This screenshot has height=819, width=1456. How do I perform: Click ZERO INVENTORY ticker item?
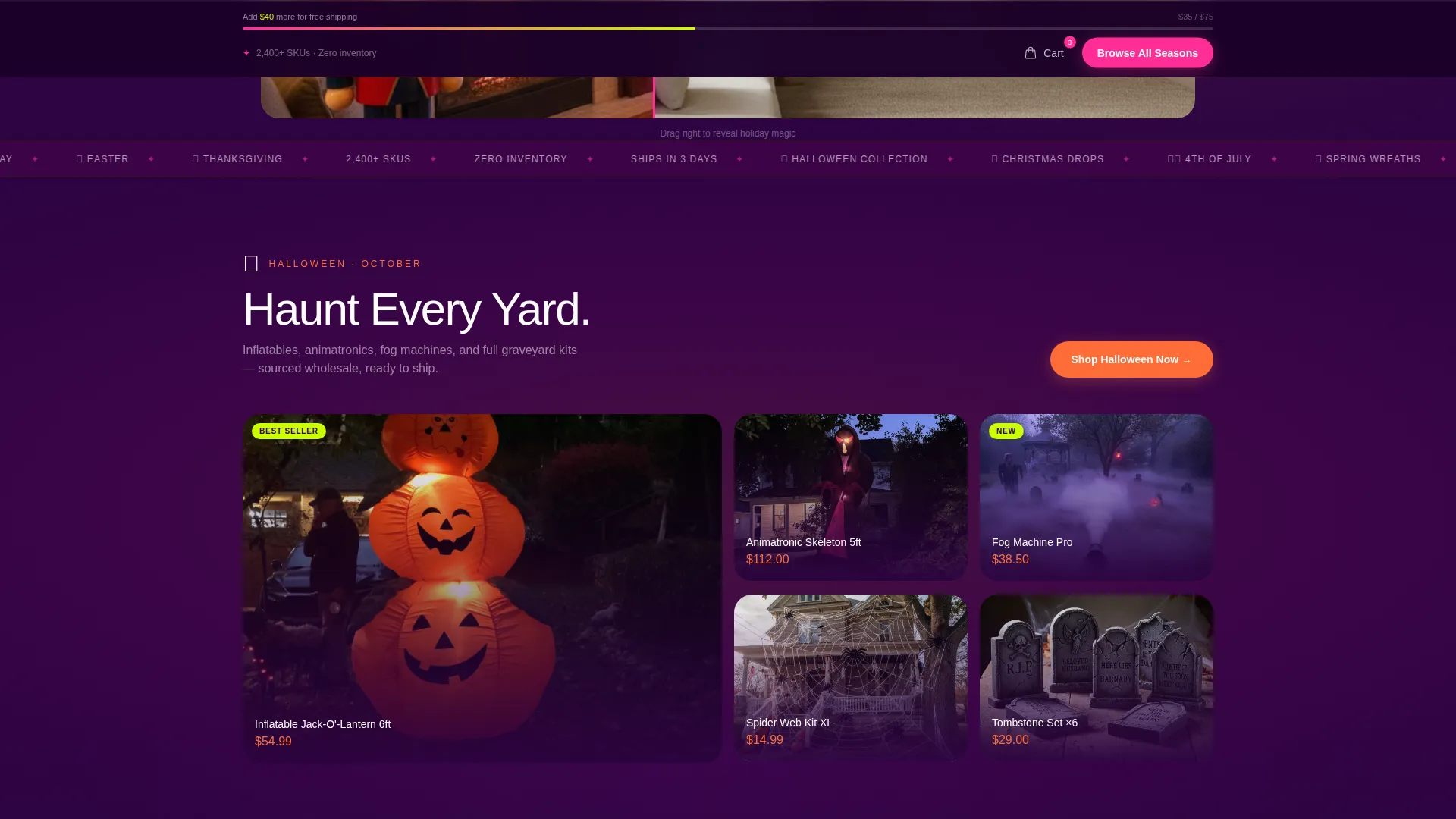tap(521, 159)
